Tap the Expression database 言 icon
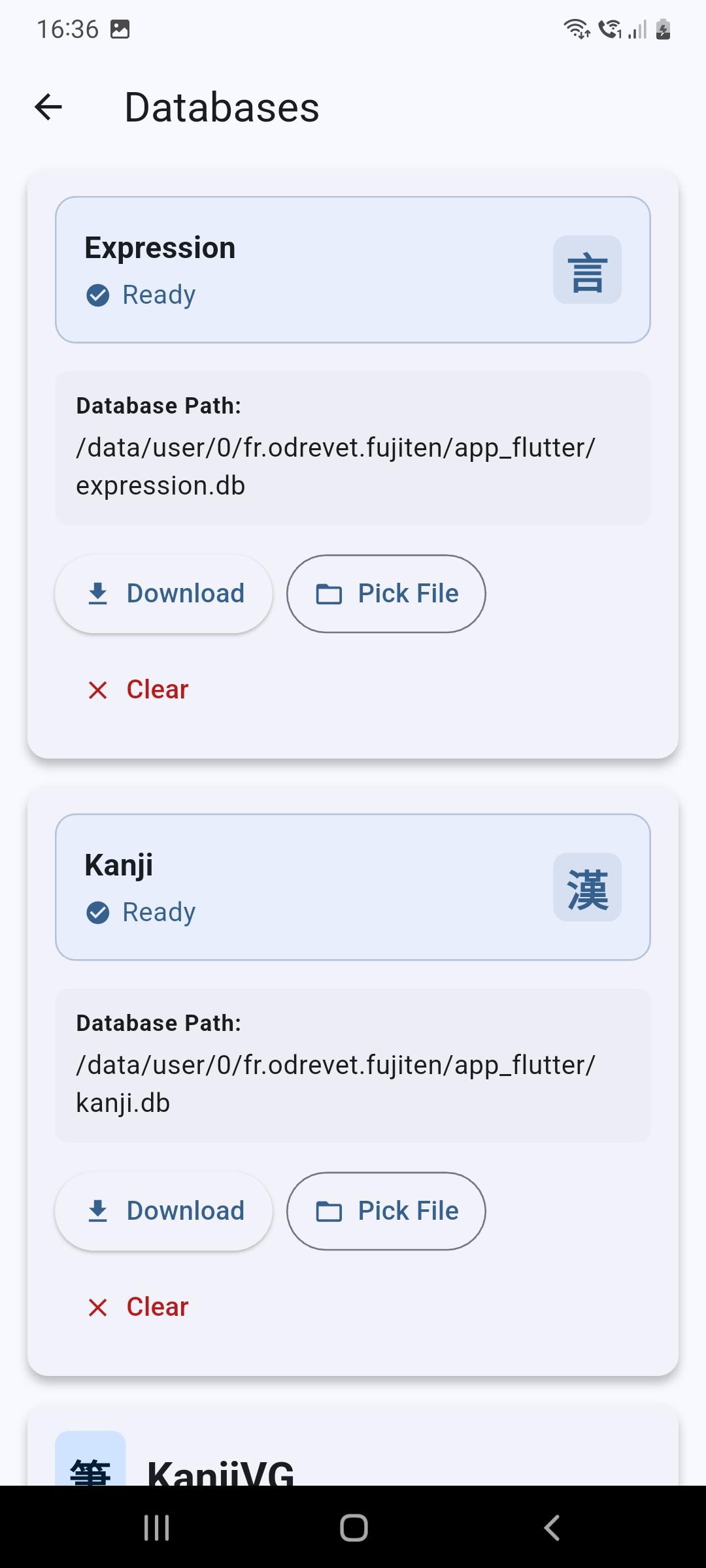The height and width of the screenshot is (1568, 706). (587, 270)
